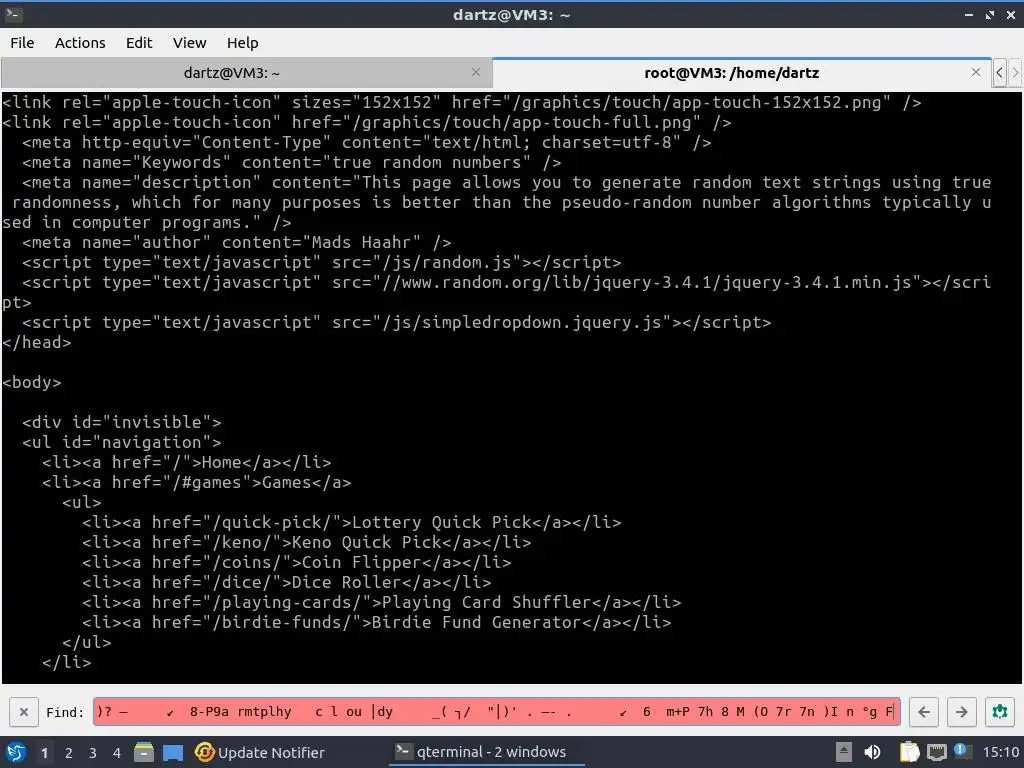Open the View menu
1024x768 pixels.
click(x=189, y=43)
